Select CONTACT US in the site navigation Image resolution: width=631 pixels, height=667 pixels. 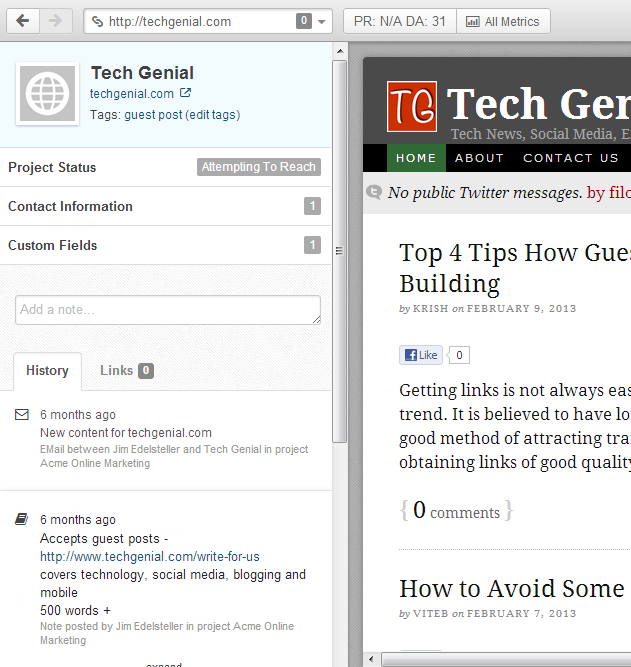point(571,158)
